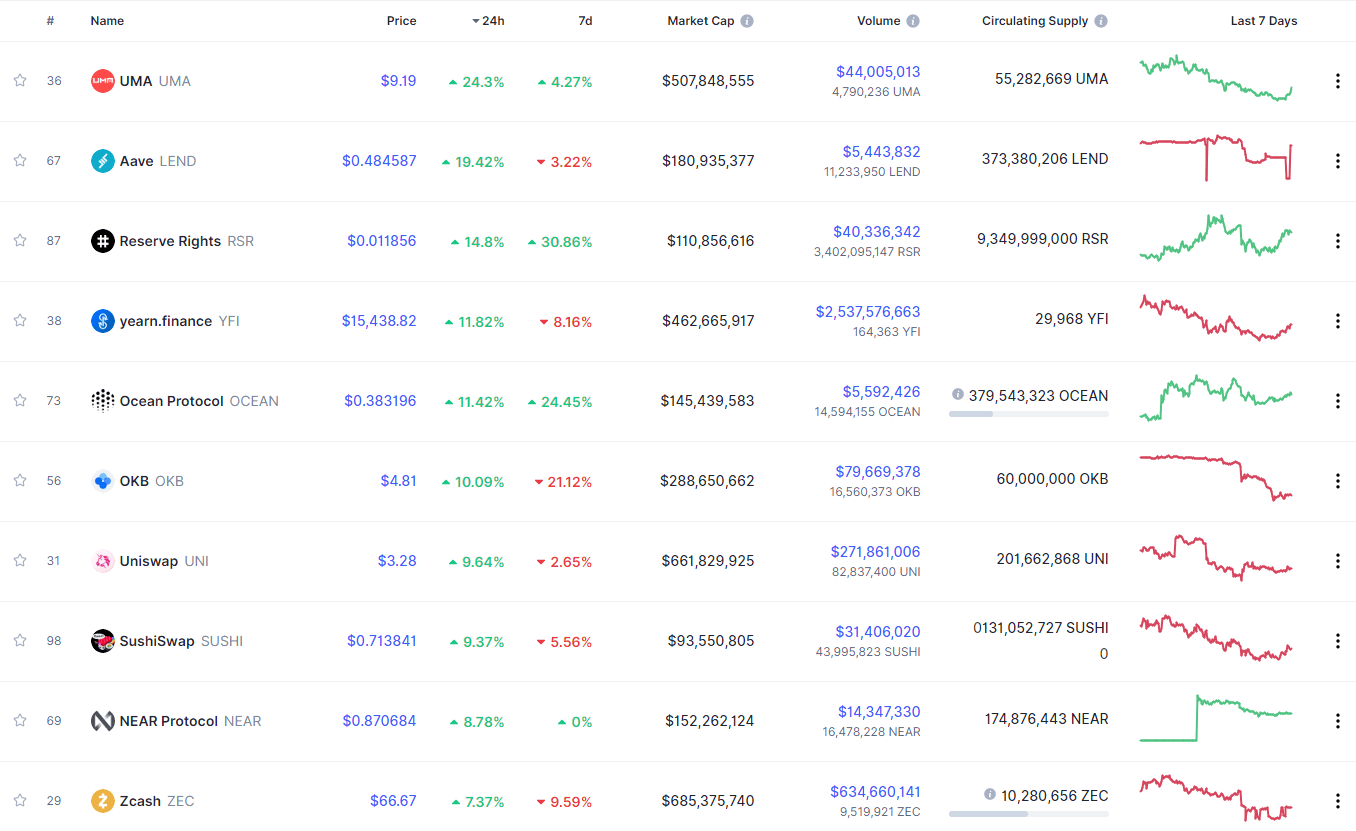Click OKB 7d change 21.12%
Screen dimensions: 1356x831
(564, 482)
